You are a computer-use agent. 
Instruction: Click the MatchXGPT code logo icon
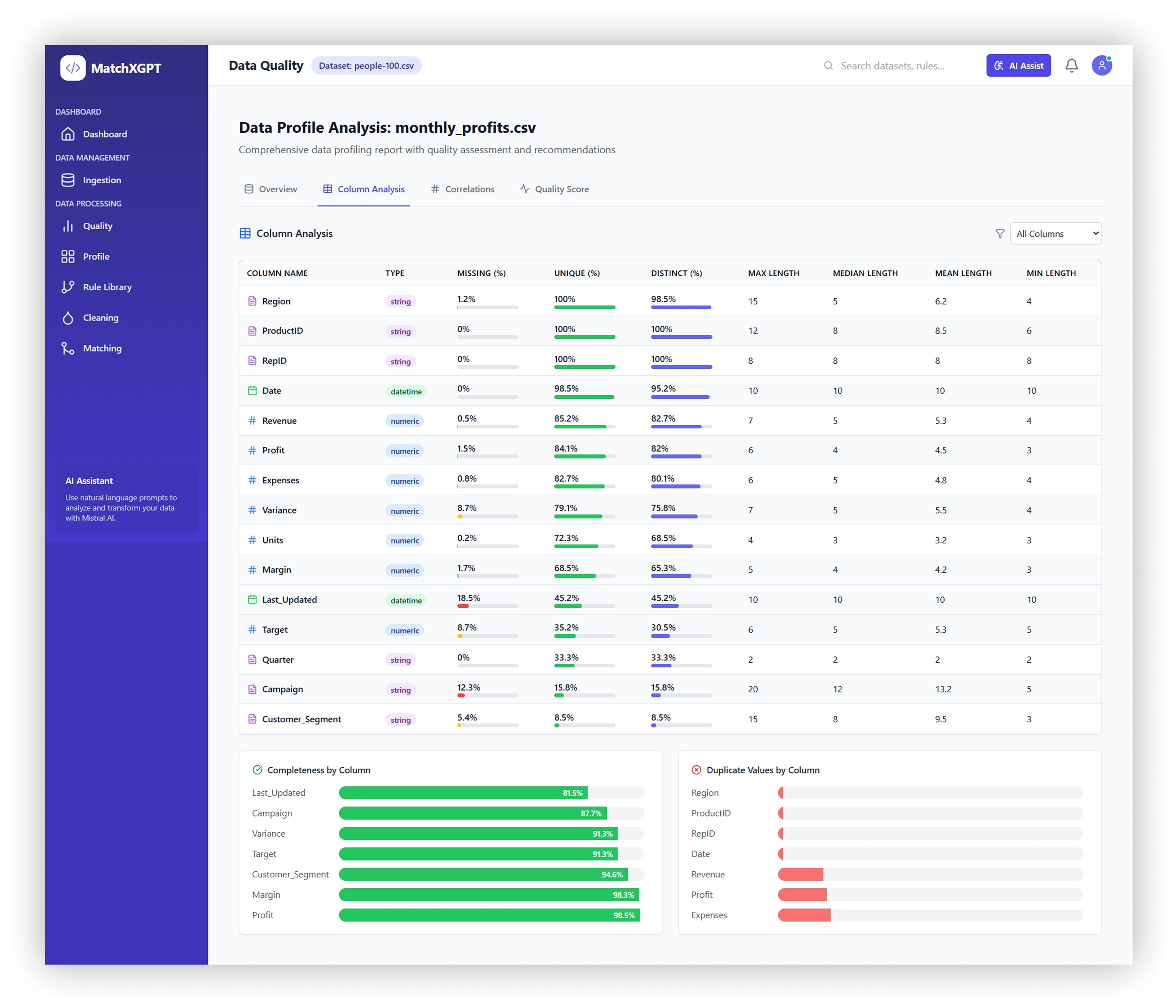point(73,68)
